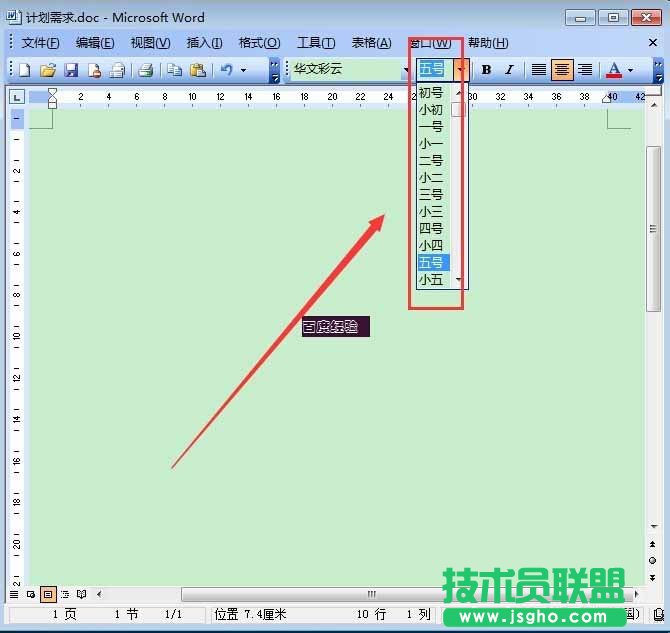Click vertical scrollbar up arrow
This screenshot has width=670, height=633.
(x=653, y=105)
